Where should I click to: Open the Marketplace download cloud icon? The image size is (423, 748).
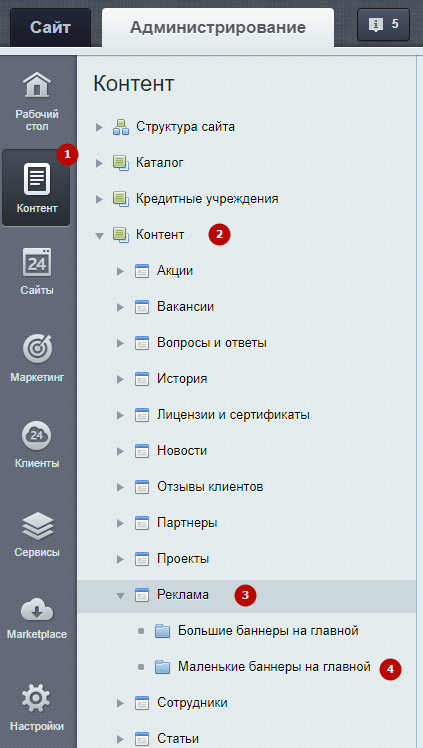pyautogui.click(x=37, y=610)
